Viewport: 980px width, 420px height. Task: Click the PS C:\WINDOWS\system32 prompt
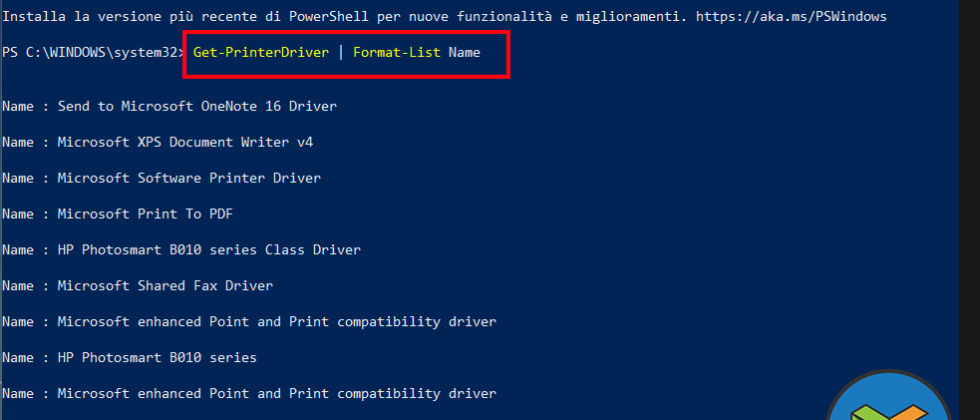click(x=92, y=52)
